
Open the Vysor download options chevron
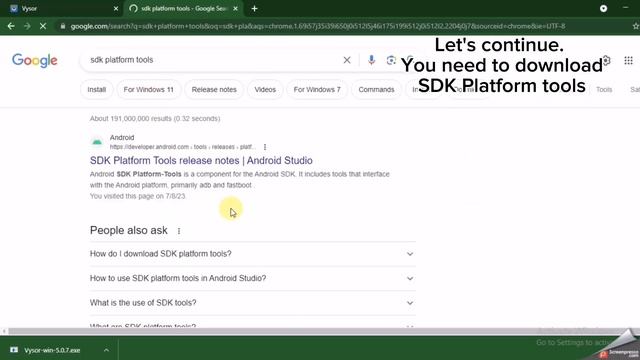(x=106, y=350)
